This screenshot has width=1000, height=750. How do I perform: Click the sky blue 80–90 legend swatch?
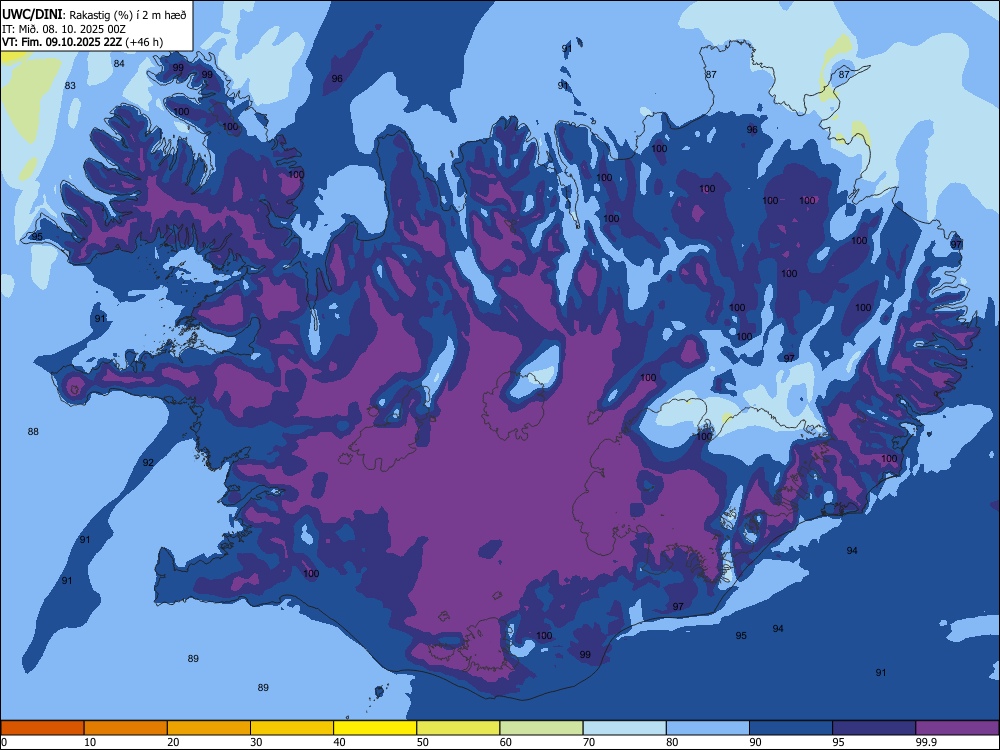(708, 728)
